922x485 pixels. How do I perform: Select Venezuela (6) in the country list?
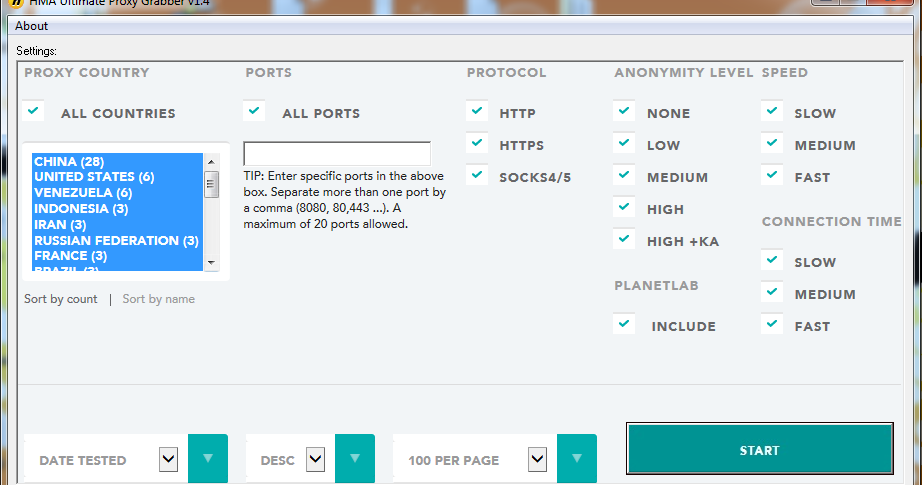click(x=118, y=193)
